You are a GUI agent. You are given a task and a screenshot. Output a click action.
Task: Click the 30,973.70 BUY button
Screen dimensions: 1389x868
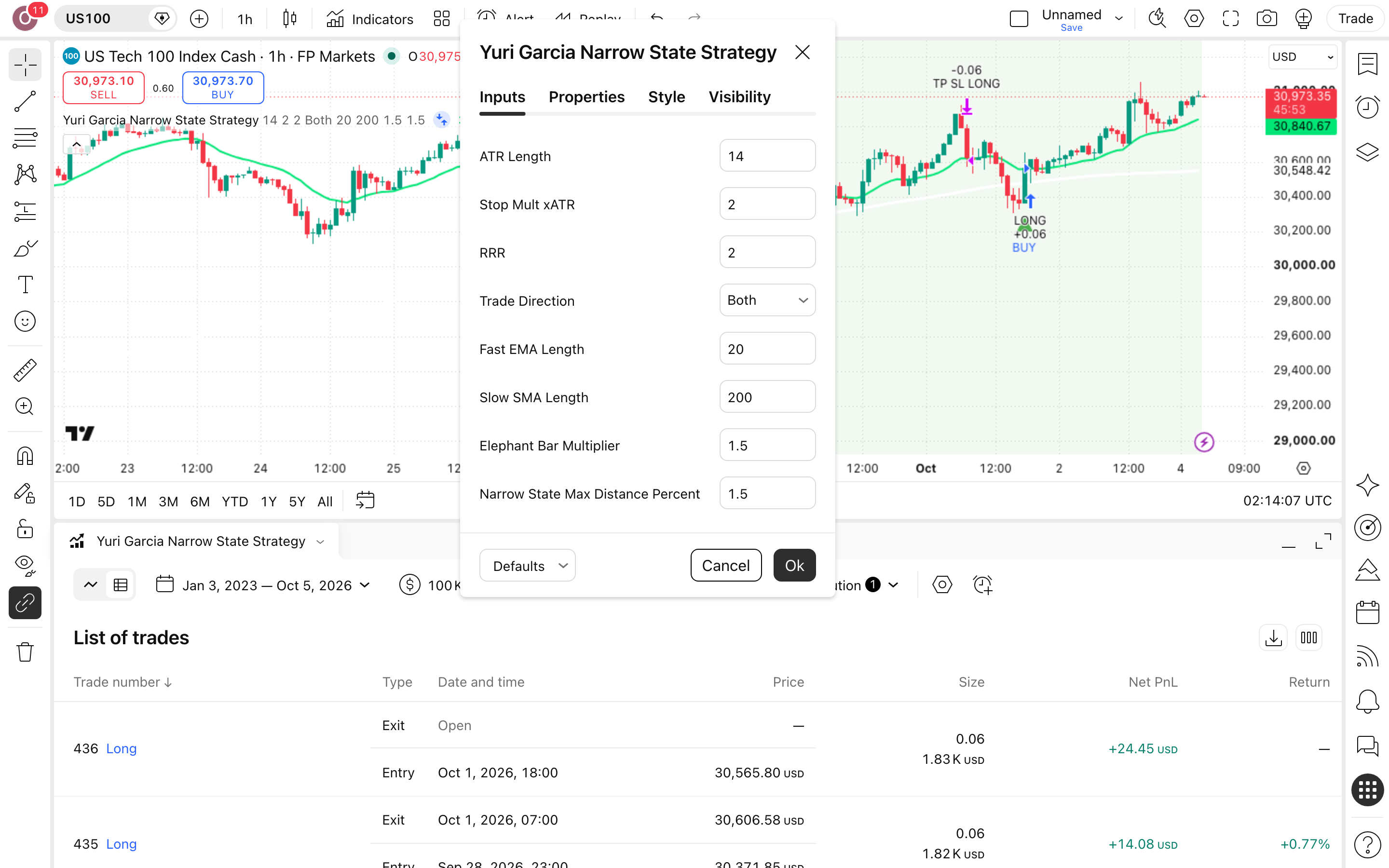(x=223, y=88)
